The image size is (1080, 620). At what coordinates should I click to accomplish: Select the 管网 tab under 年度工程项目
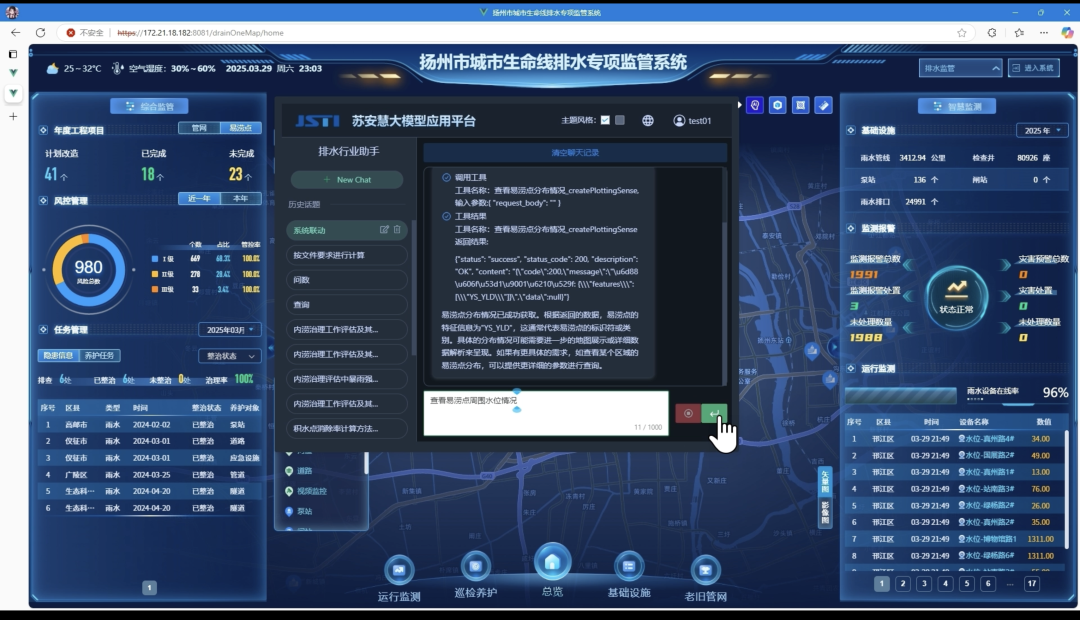199,128
